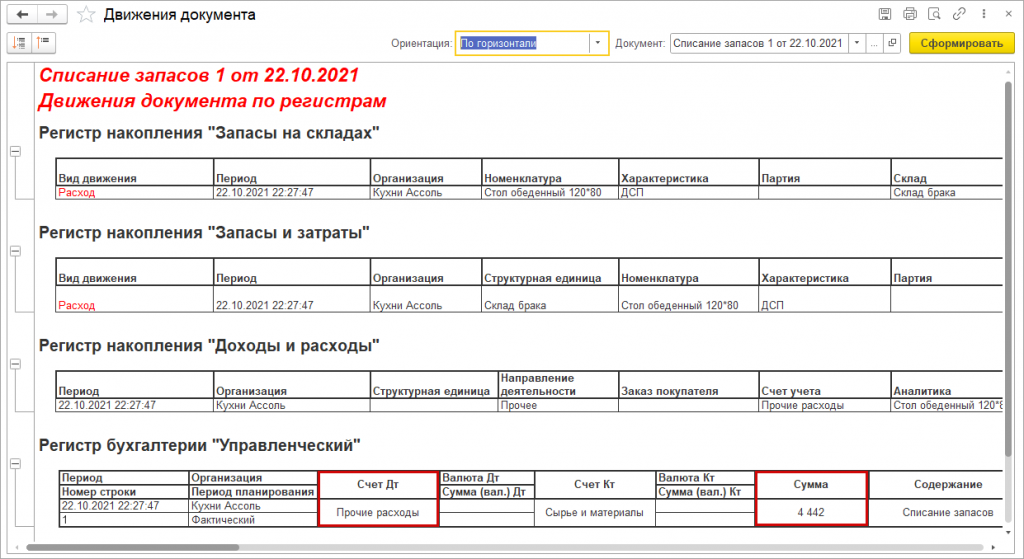Open the selected document with open button
Viewport: 1024px width, 559px height.
[892, 44]
